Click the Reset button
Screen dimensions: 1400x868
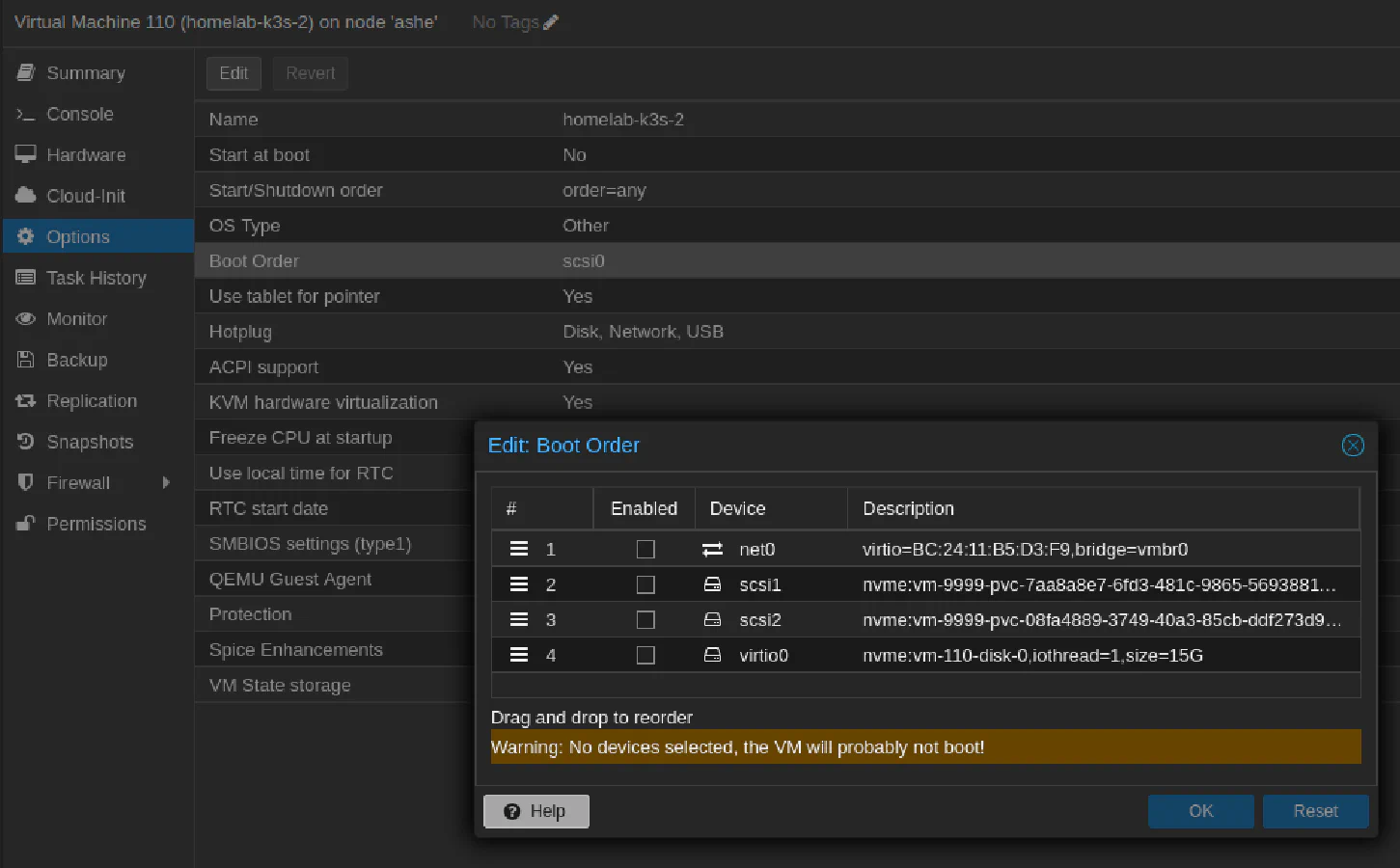(1315, 811)
